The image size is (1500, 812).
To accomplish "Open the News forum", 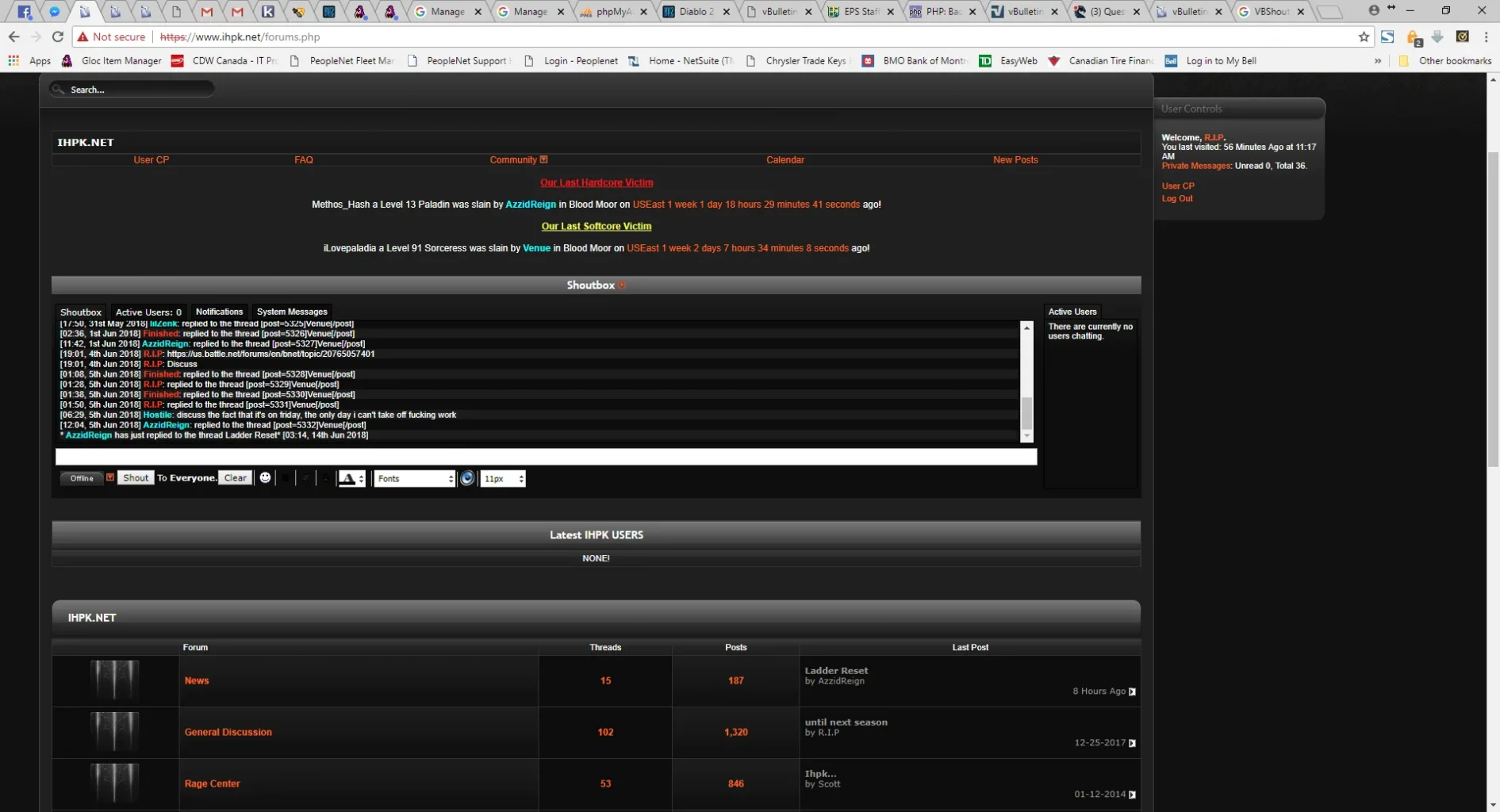I will click(x=197, y=680).
